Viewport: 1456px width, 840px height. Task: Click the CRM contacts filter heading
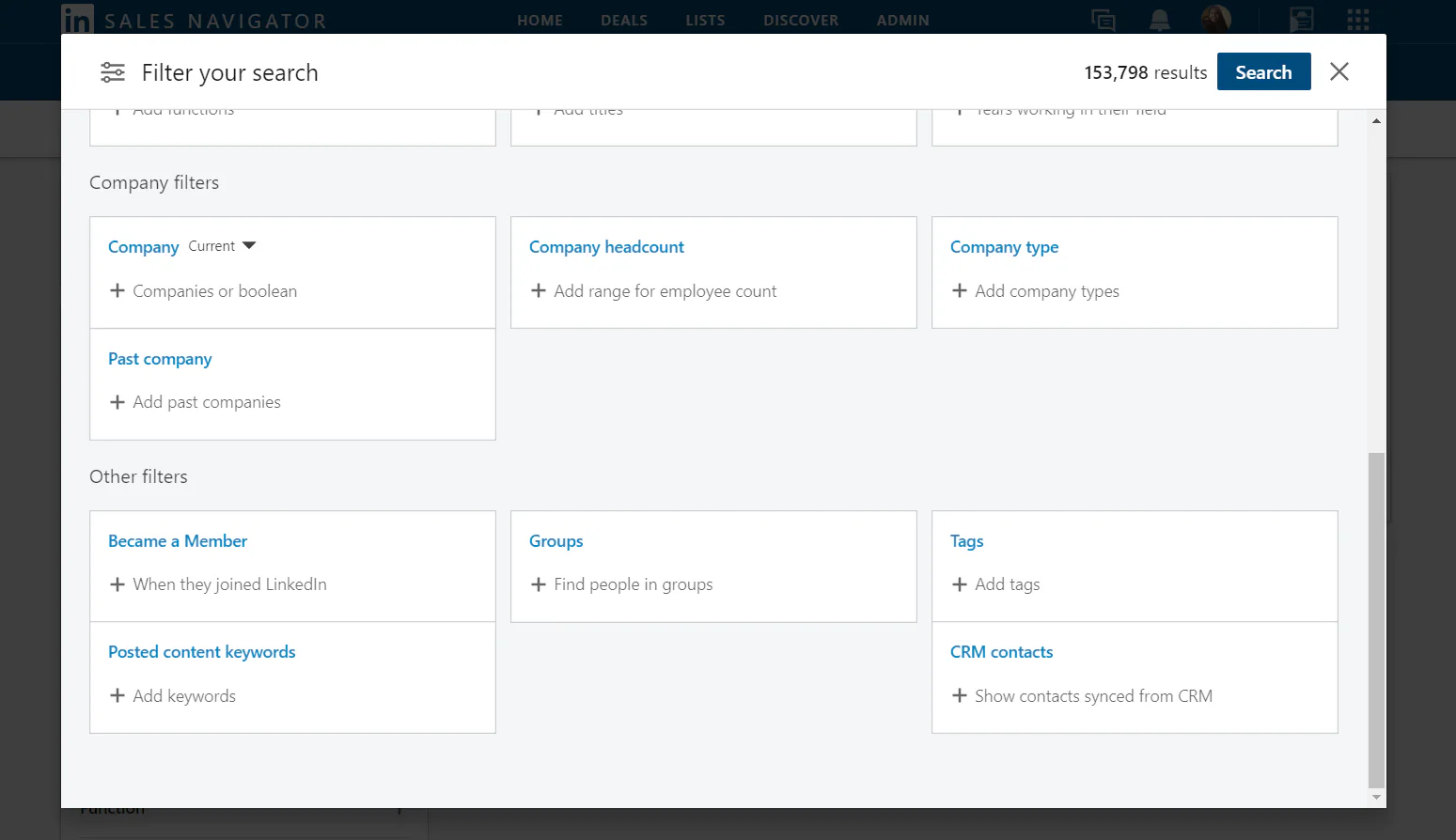click(1001, 652)
